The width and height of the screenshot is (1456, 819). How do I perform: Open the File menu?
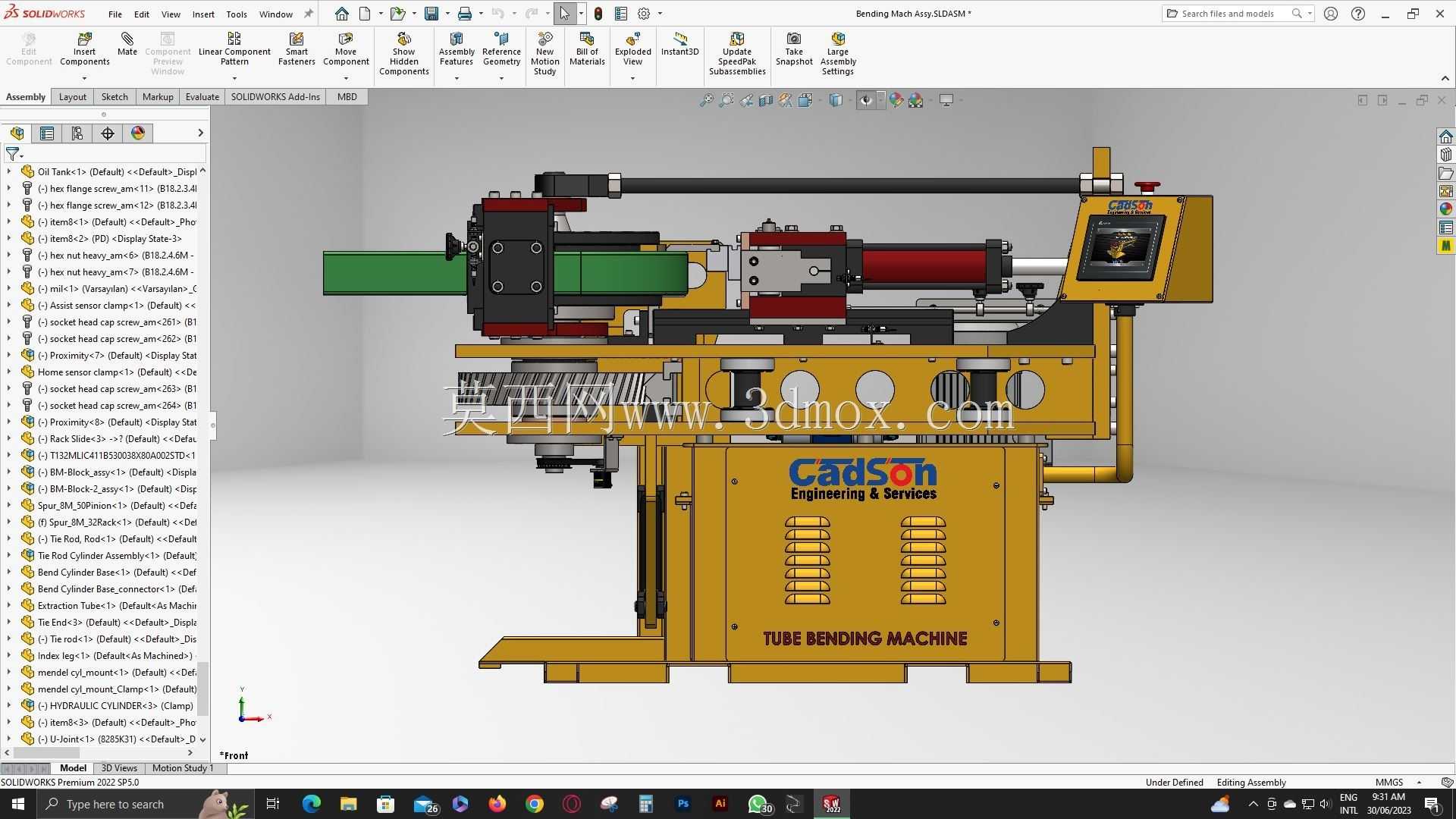[115, 14]
